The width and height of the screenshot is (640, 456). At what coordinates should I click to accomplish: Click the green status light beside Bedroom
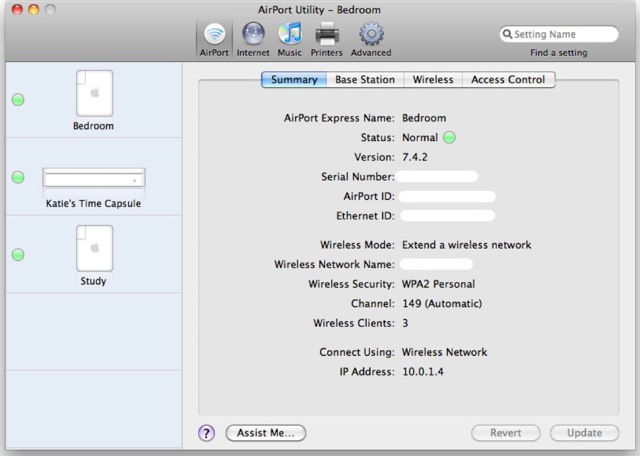click(18, 100)
